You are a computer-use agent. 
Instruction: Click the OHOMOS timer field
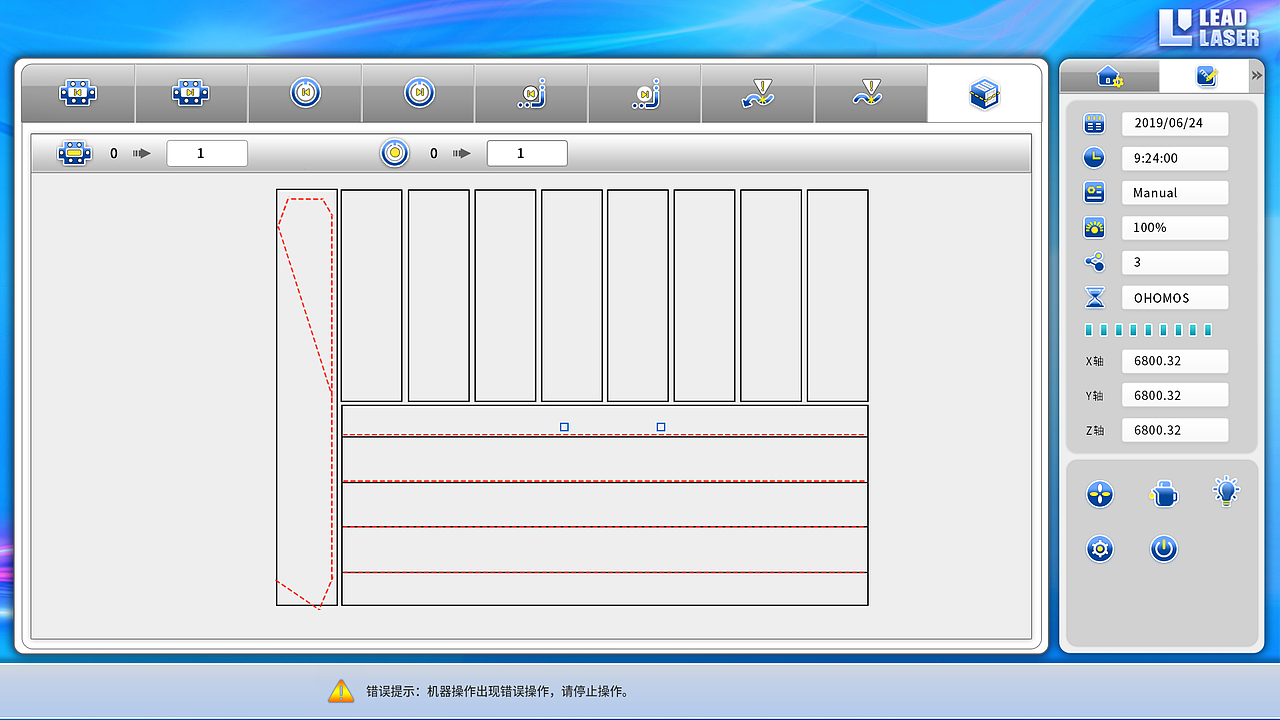tap(1175, 298)
